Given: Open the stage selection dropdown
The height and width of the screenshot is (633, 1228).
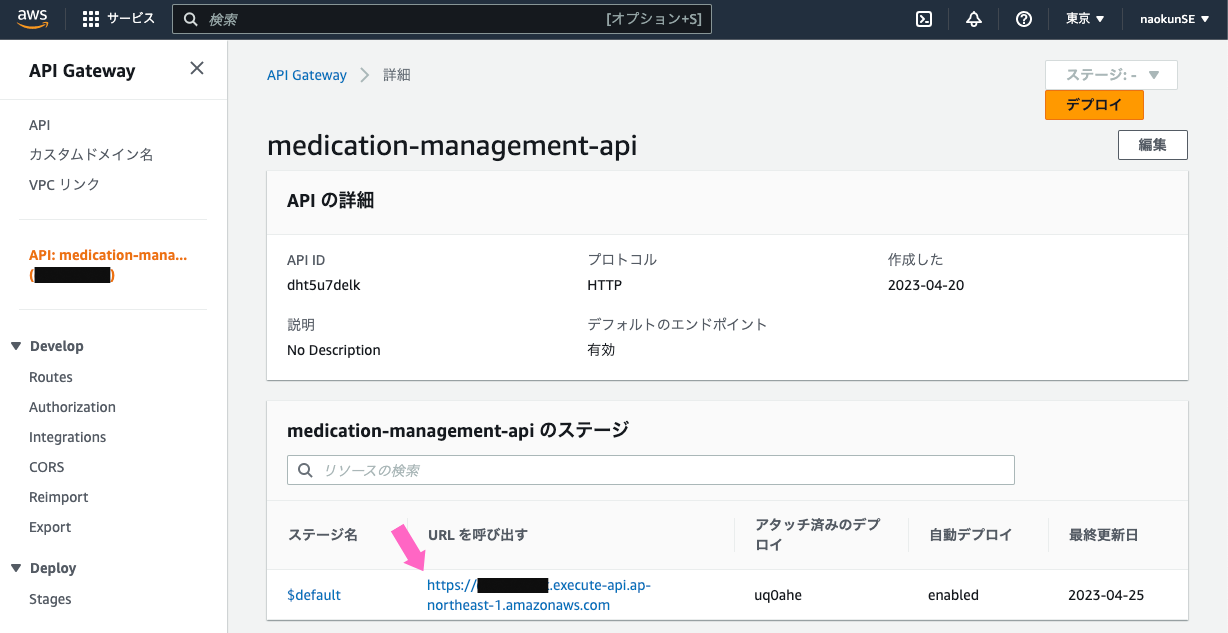Looking at the screenshot, I should 1111,75.
